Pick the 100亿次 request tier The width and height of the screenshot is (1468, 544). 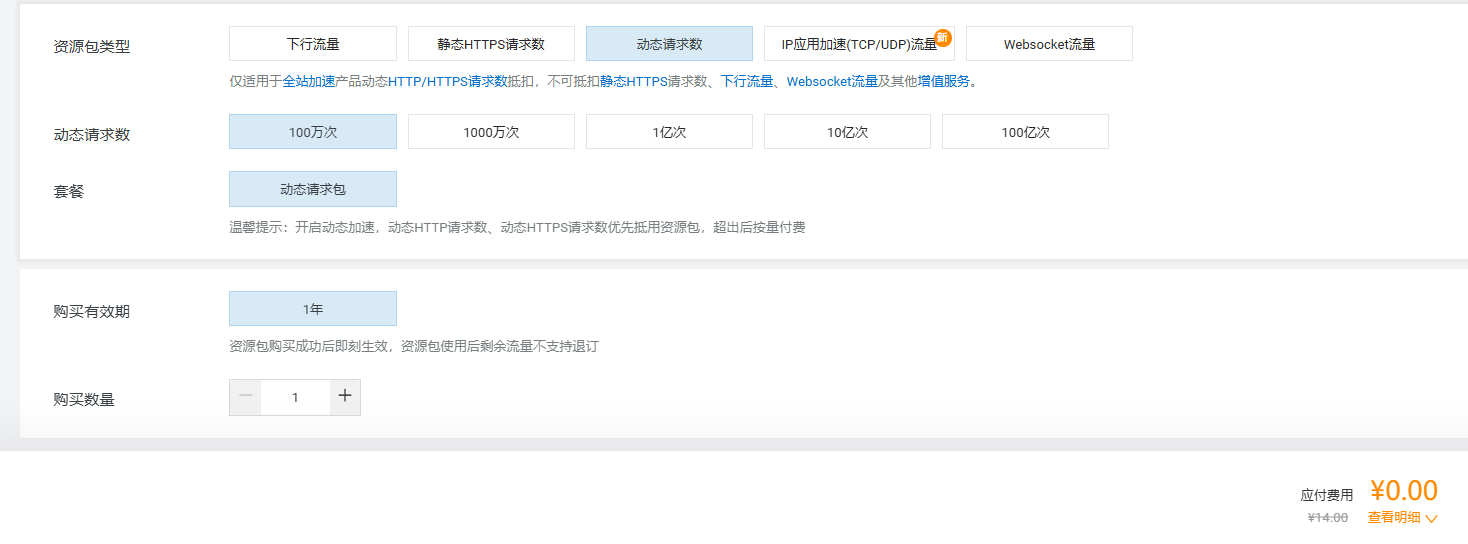pos(1025,132)
